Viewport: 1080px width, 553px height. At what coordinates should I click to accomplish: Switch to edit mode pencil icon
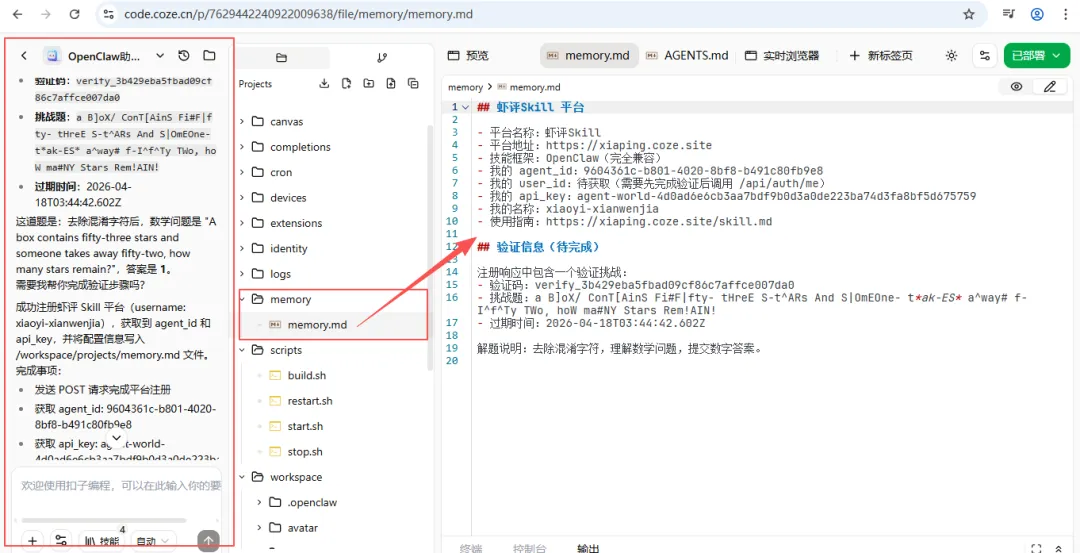[1050, 87]
